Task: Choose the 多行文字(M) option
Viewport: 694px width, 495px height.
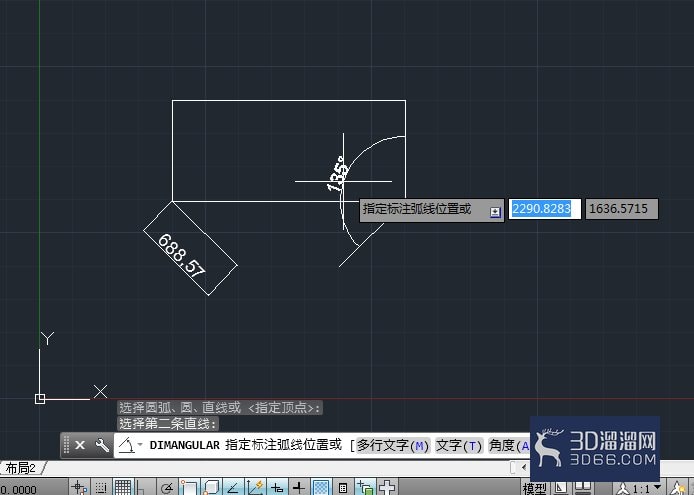Action: coord(393,445)
